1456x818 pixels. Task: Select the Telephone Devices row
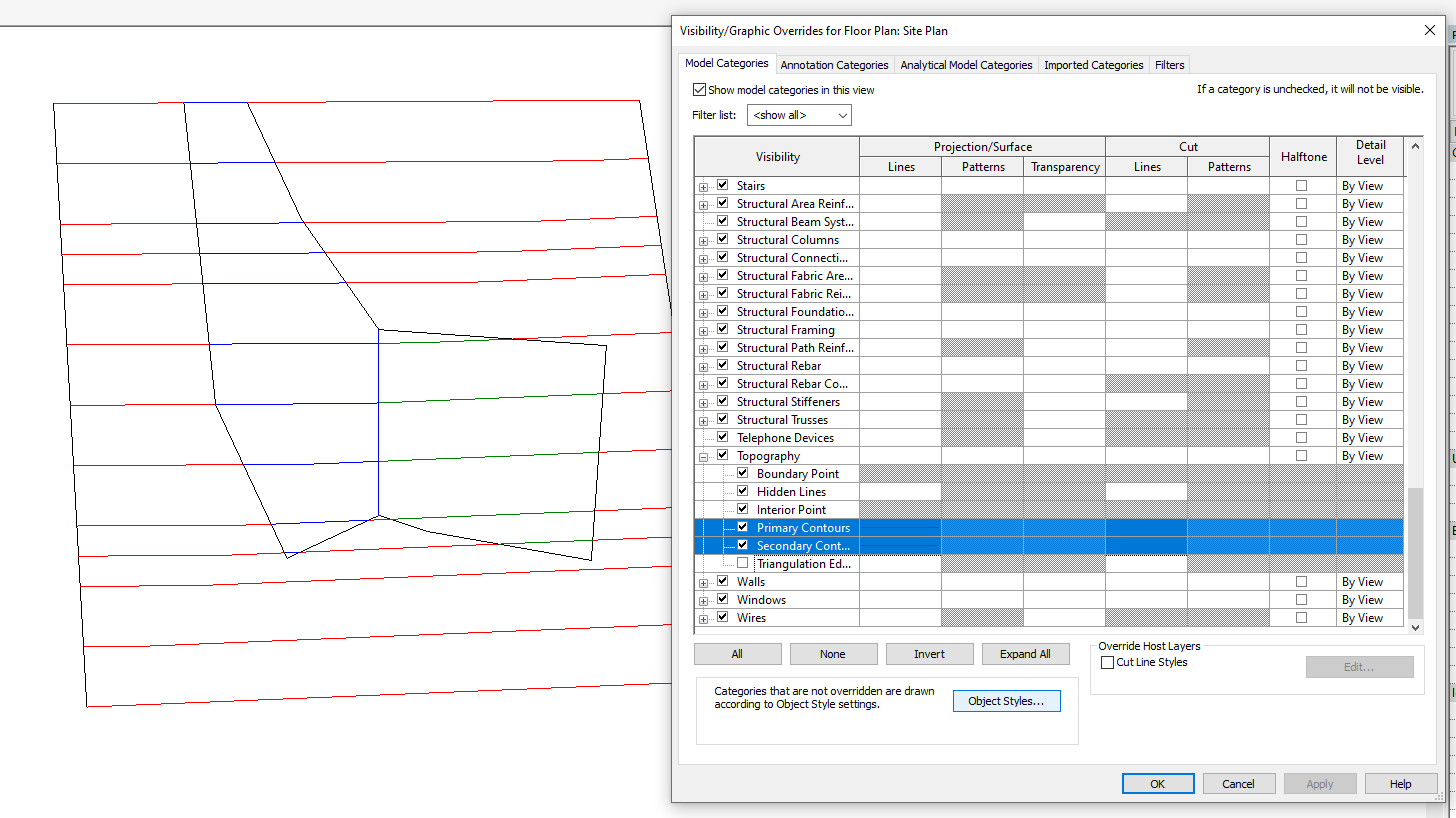click(1048, 438)
